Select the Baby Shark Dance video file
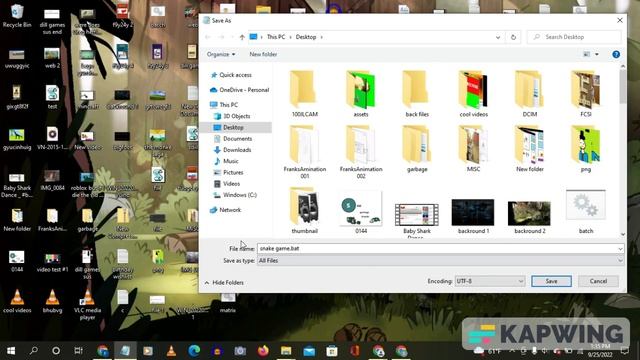The width and height of the screenshot is (640, 360). pos(416,220)
